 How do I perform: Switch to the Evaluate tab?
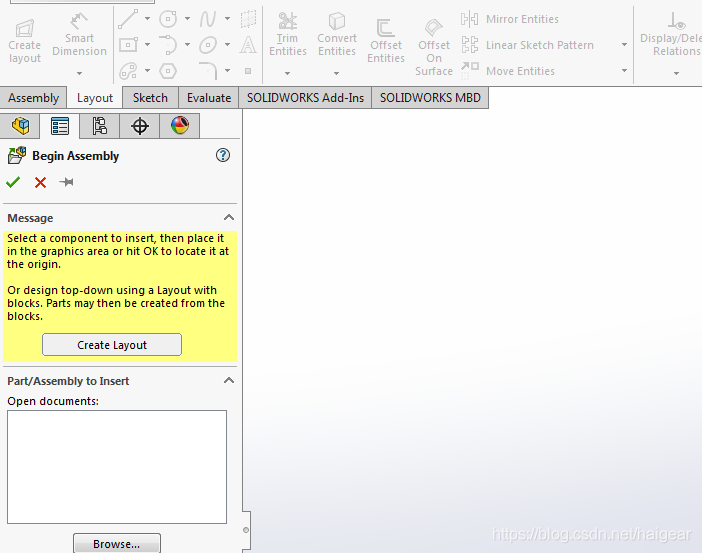[209, 98]
